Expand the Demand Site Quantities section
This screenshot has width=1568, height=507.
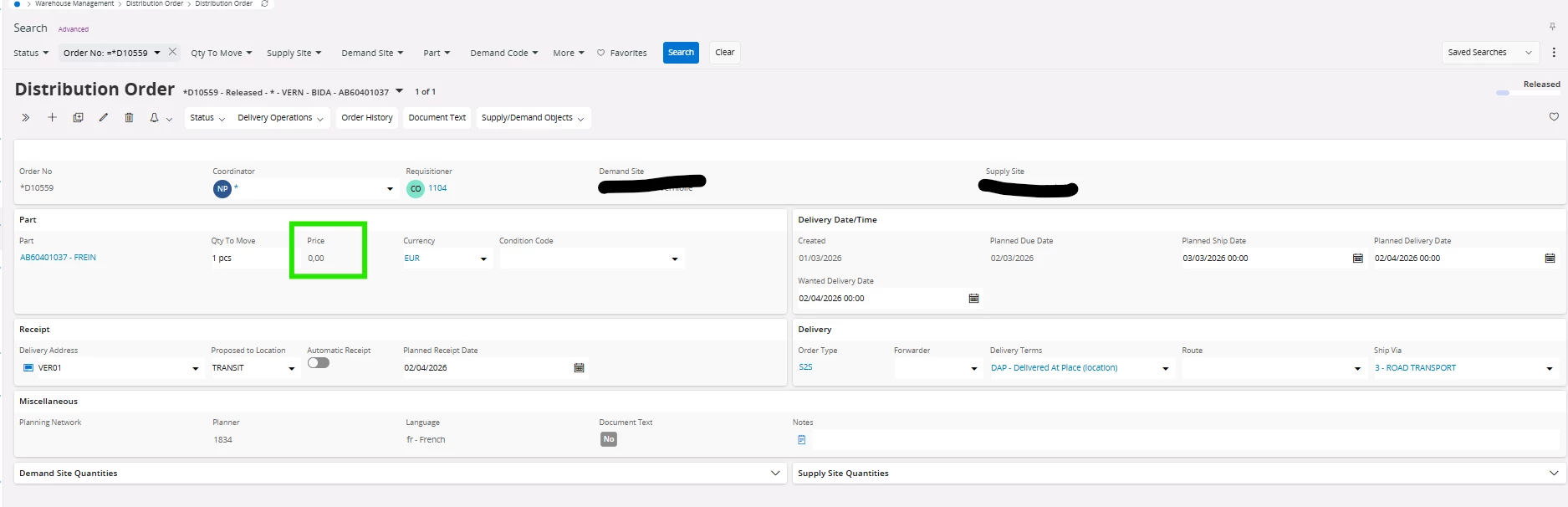tap(774, 474)
